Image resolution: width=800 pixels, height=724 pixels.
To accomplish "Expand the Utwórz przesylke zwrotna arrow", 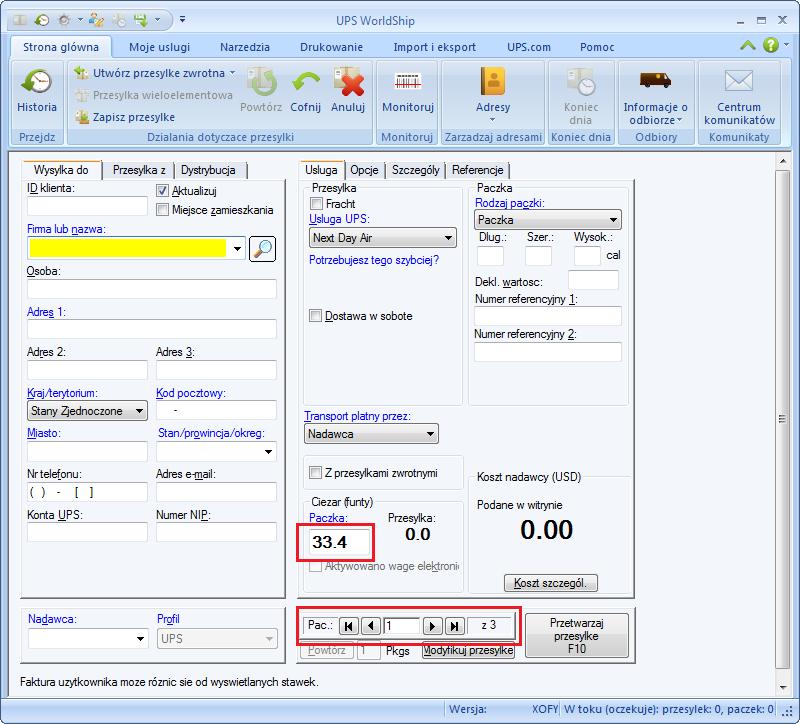I will pyautogui.click(x=232, y=73).
